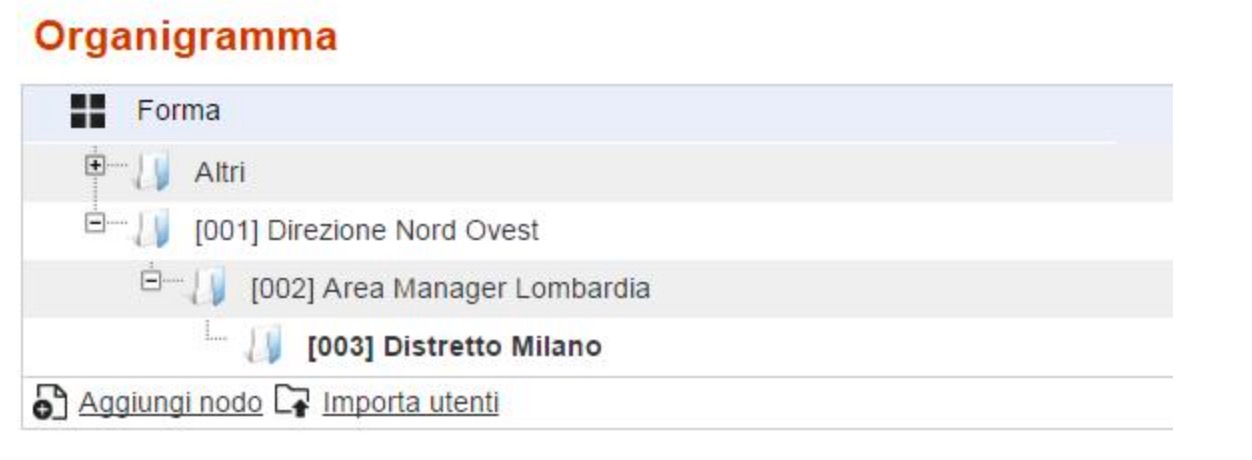Screen dimensions: 1252x460
Task: Click the folder icon of Direzione Nord Ovest
Action: click(154, 231)
